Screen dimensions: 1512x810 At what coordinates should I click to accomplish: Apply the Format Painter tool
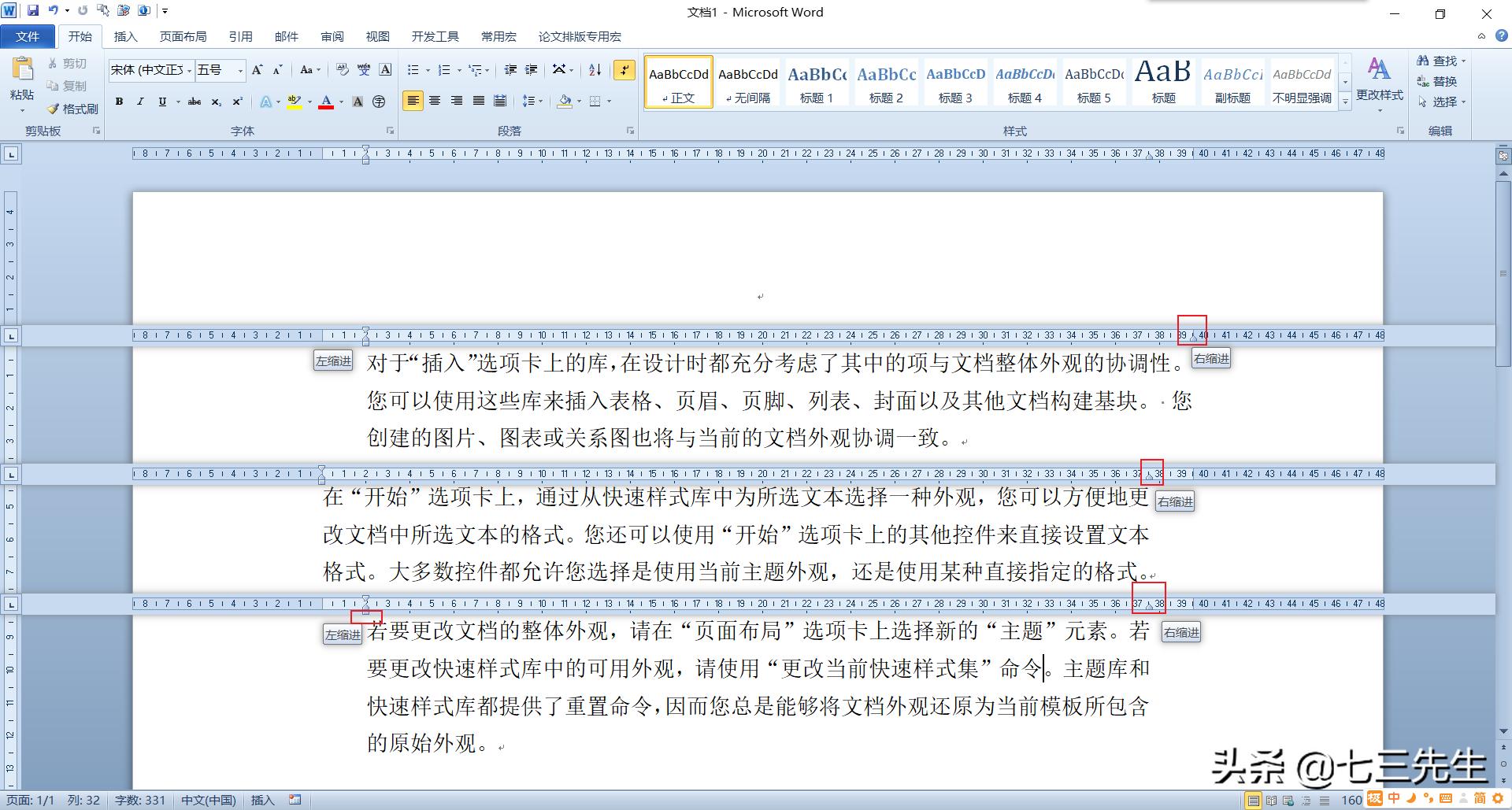pos(75,108)
